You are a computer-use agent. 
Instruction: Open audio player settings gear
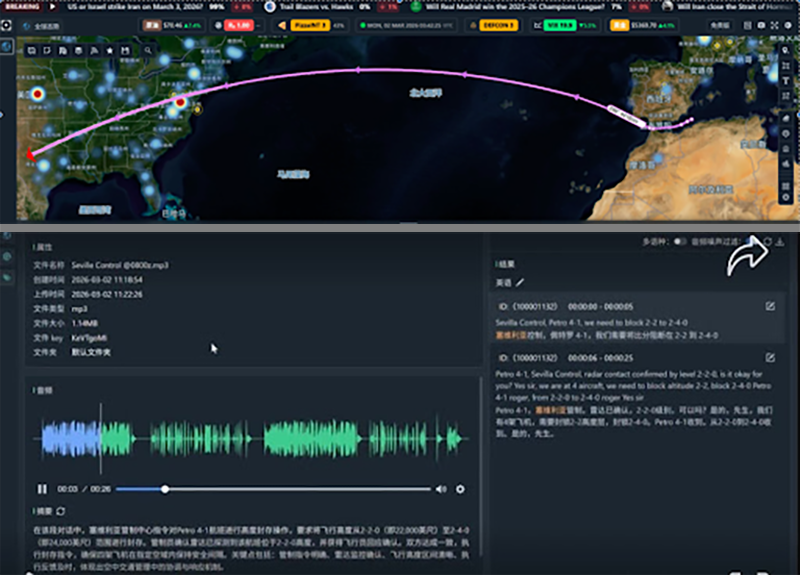(460, 489)
